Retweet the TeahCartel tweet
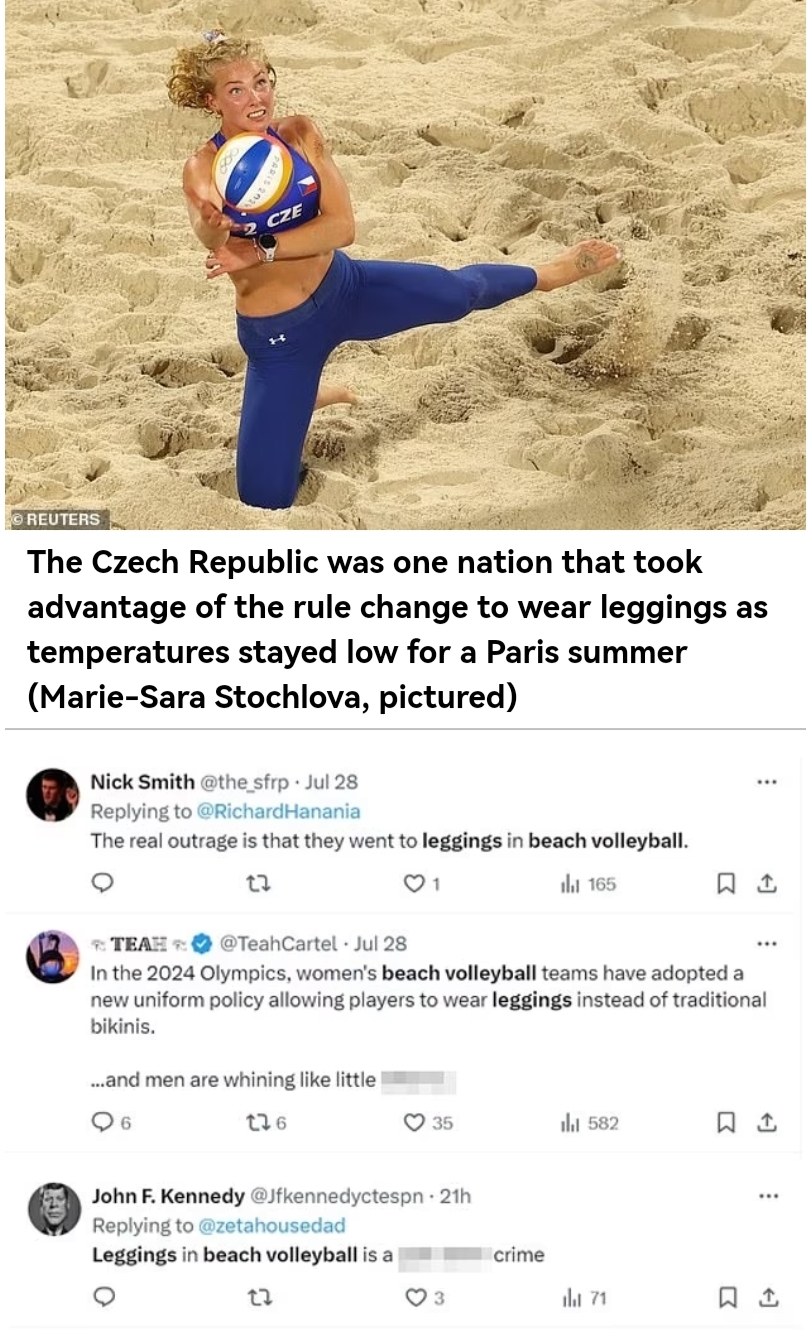The image size is (810, 1330). tap(258, 1122)
